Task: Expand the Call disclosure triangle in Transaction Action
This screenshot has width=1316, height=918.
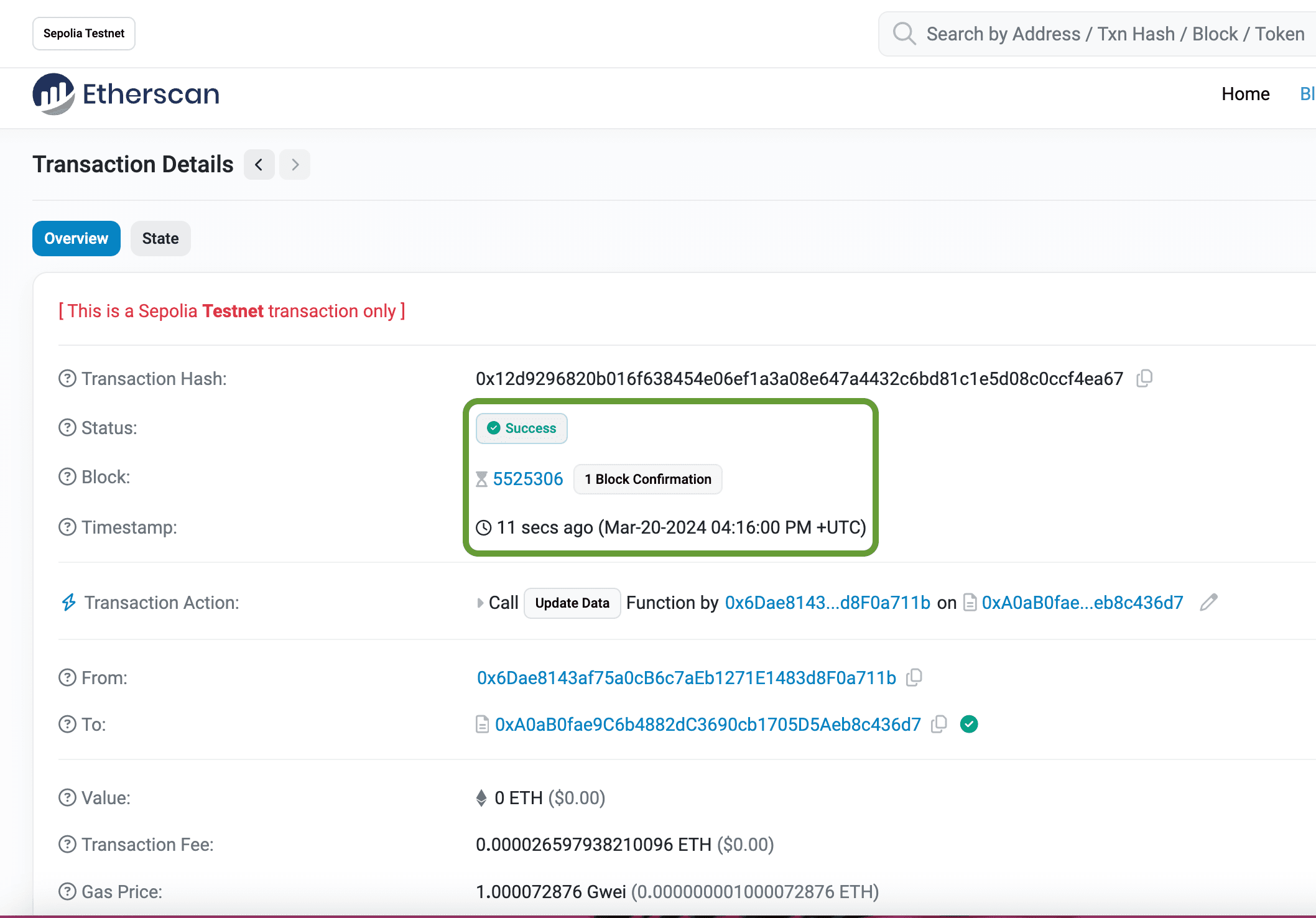Action: (480, 603)
